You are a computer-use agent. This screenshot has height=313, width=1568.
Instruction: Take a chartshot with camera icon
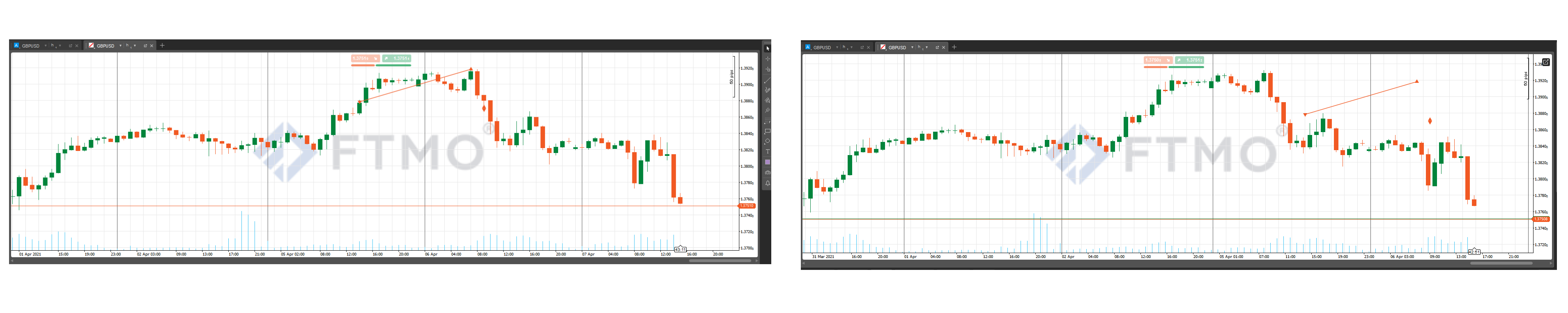768,173
